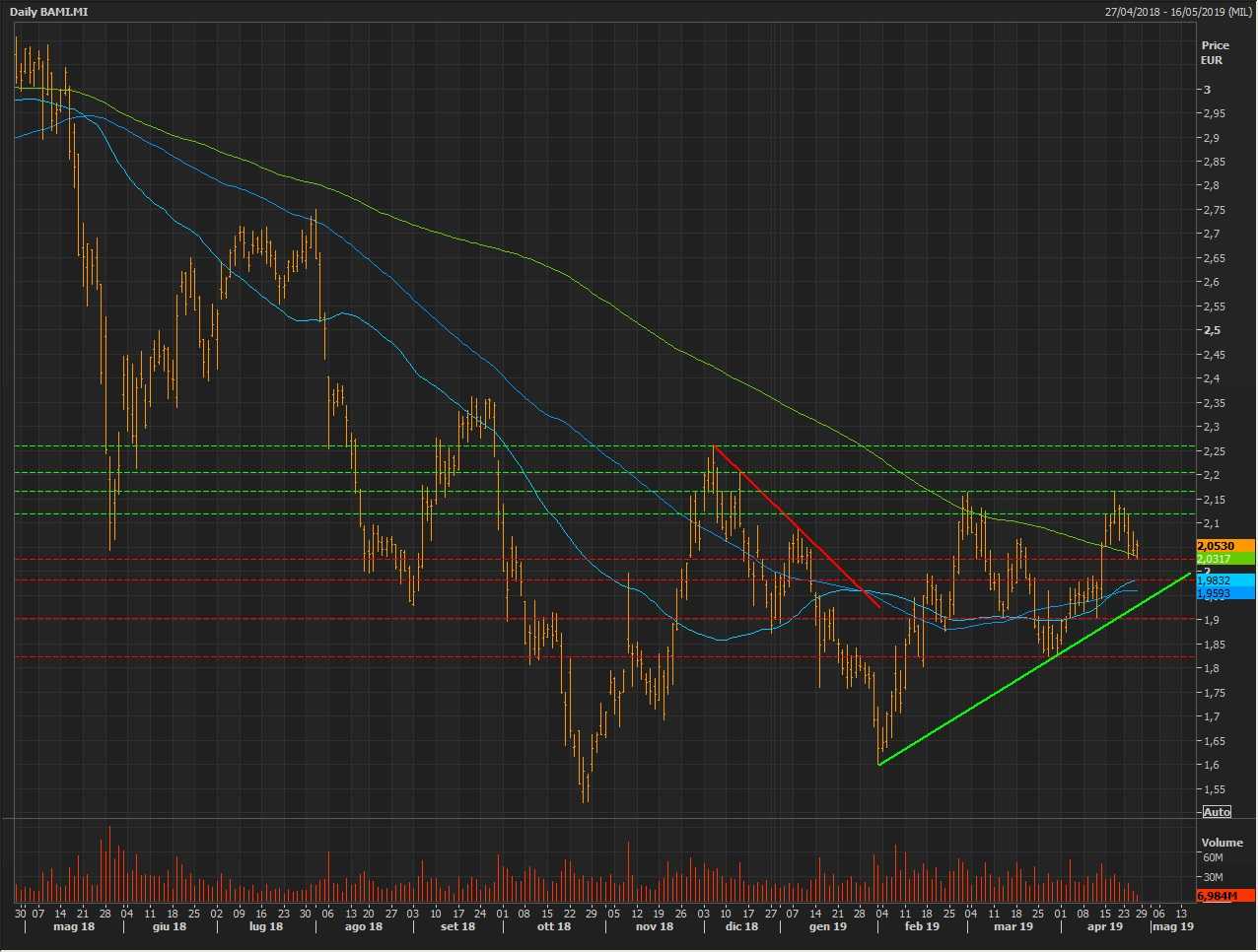Click the Volume panel label
1258x952 pixels.
(x=1222, y=843)
